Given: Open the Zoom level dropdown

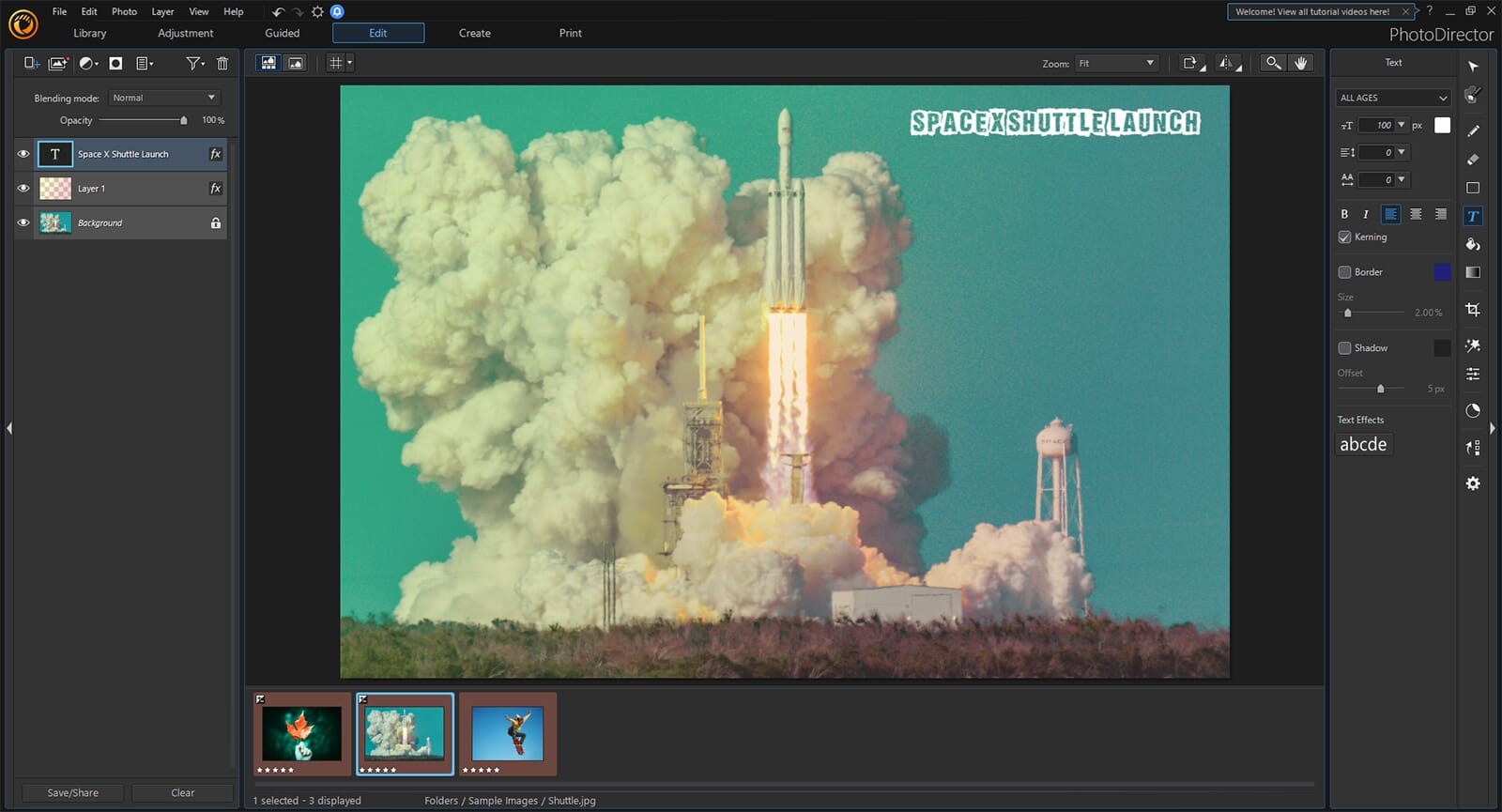Looking at the screenshot, I should tap(1116, 63).
